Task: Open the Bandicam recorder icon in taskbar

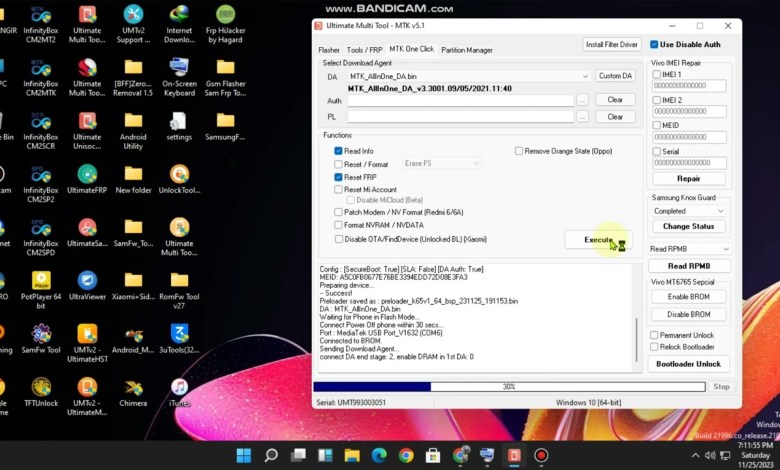Action: pos(541,456)
